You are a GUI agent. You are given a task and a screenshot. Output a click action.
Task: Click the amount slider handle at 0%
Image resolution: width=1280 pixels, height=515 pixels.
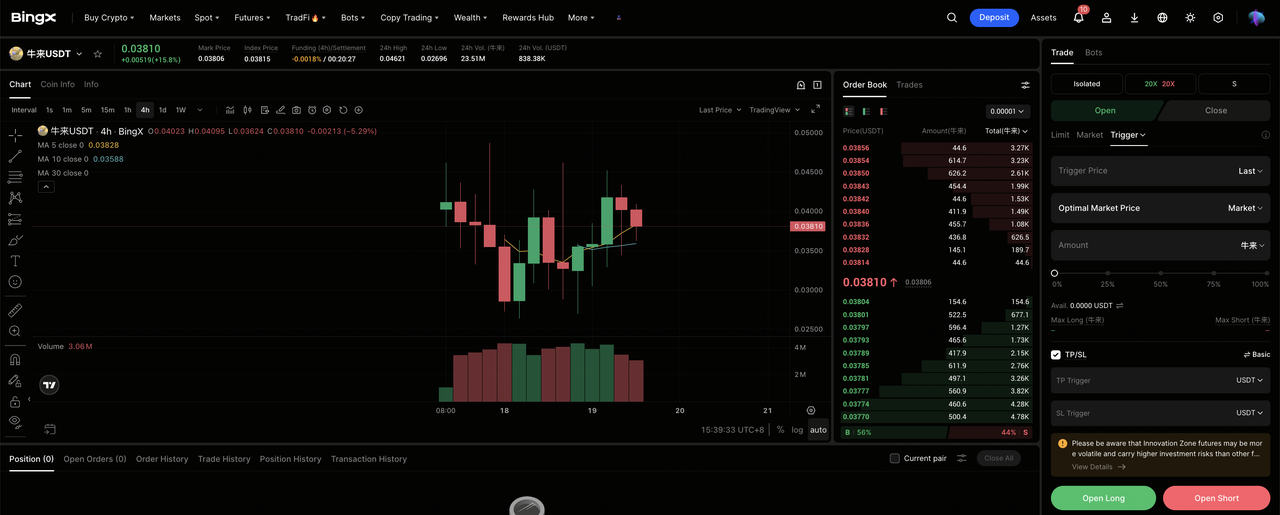tap(1054, 273)
